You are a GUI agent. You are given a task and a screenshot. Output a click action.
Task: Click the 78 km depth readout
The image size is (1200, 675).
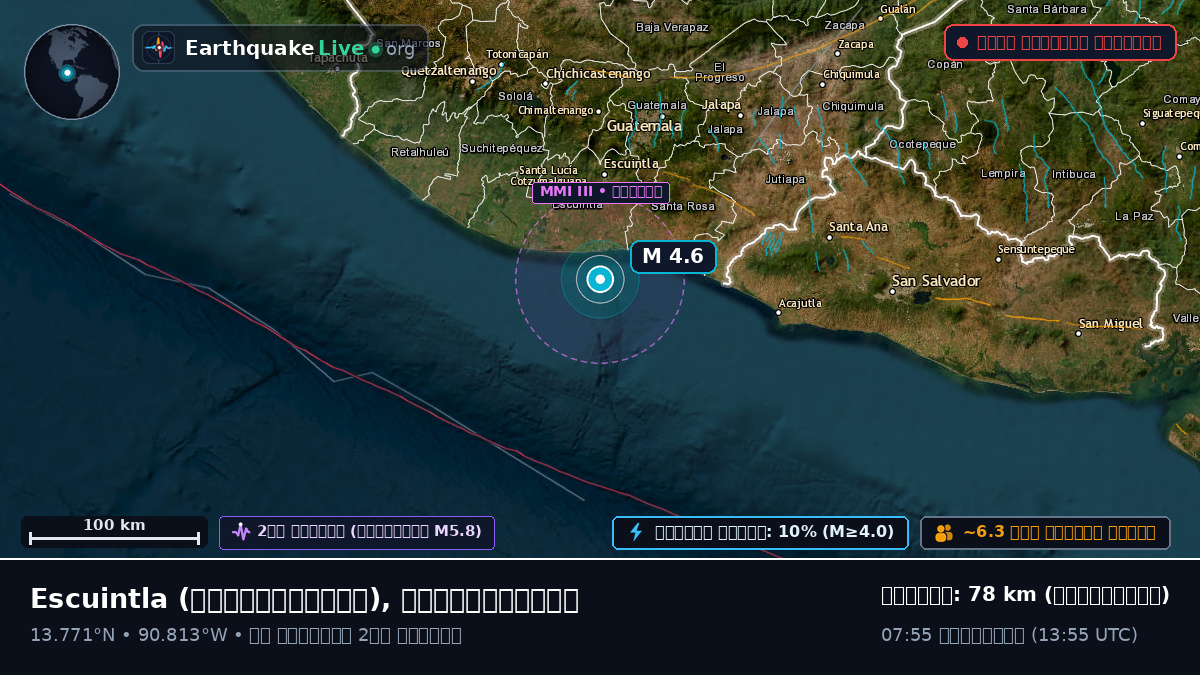click(1025, 595)
